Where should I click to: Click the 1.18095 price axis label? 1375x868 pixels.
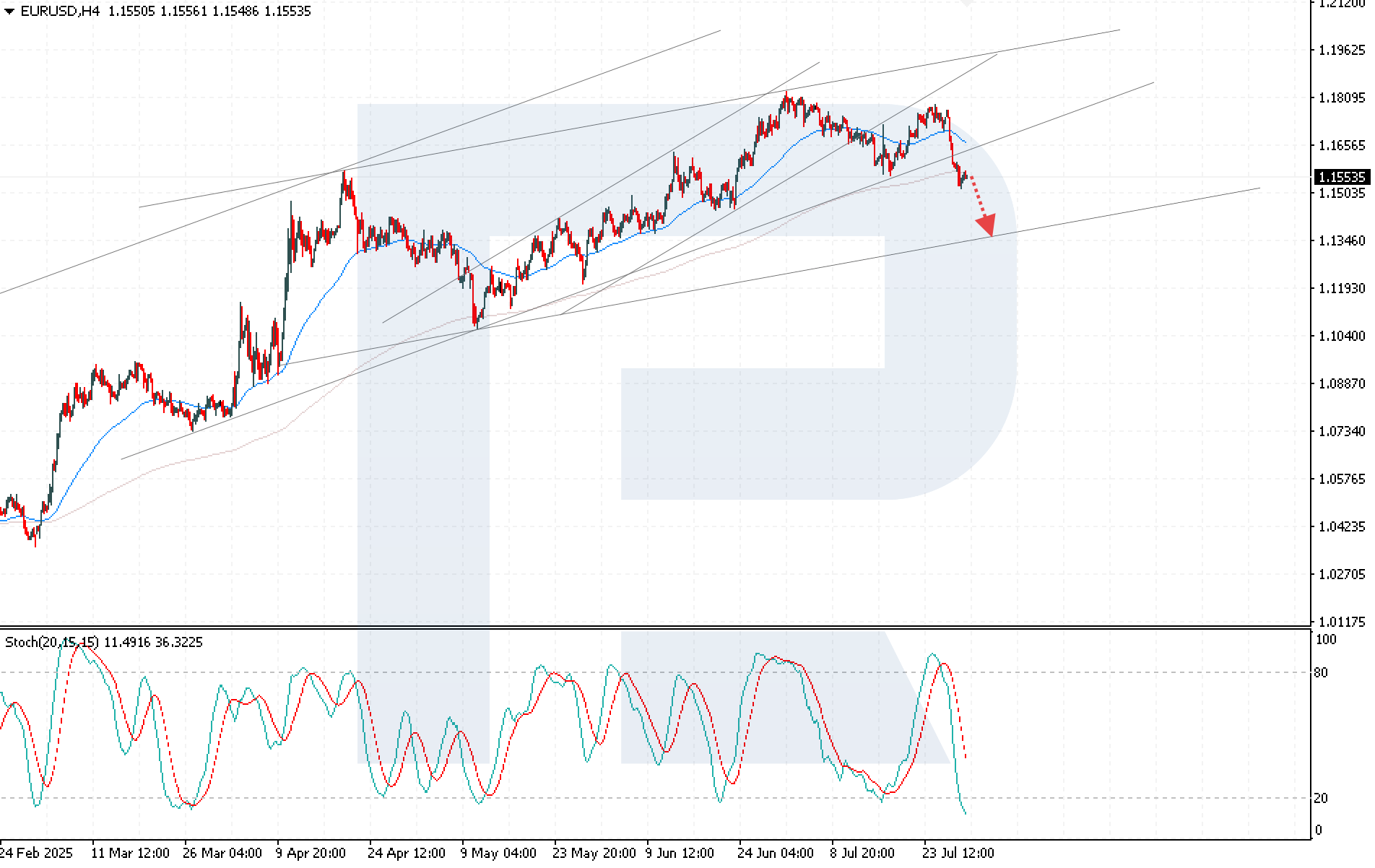click(x=1342, y=97)
